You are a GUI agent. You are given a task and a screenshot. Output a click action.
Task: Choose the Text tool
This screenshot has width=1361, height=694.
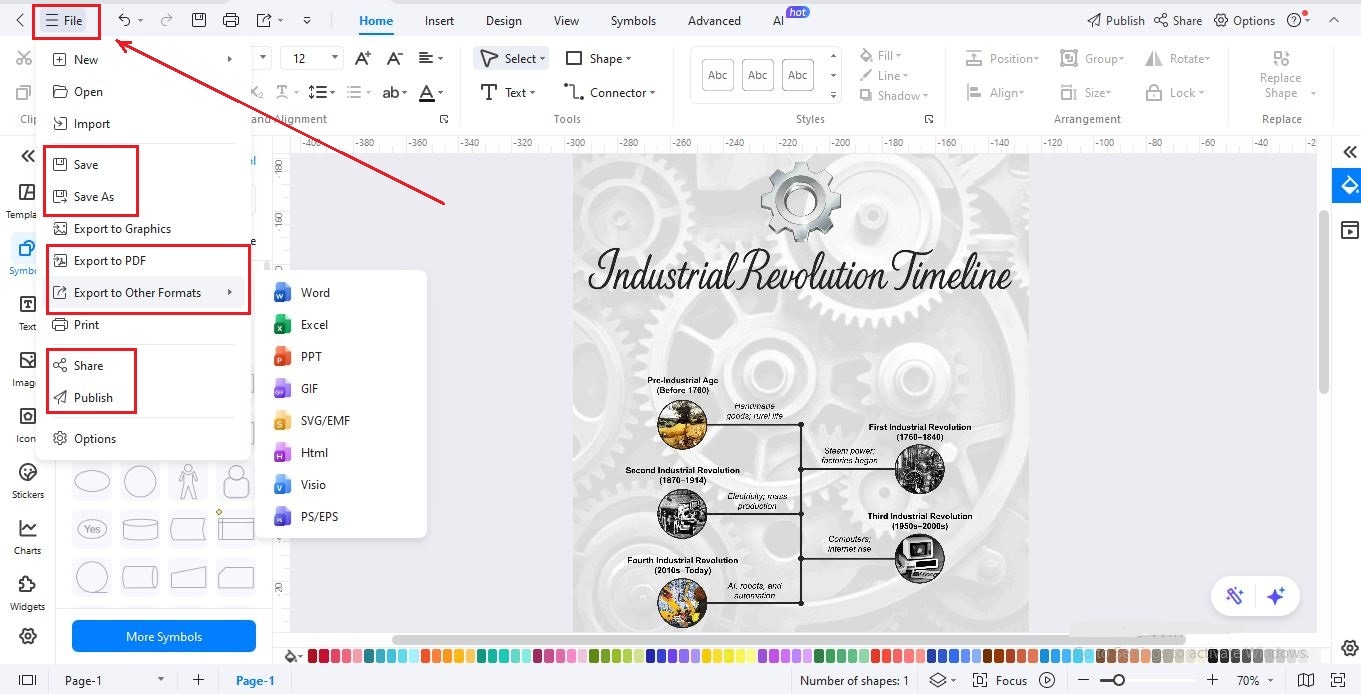coord(508,92)
